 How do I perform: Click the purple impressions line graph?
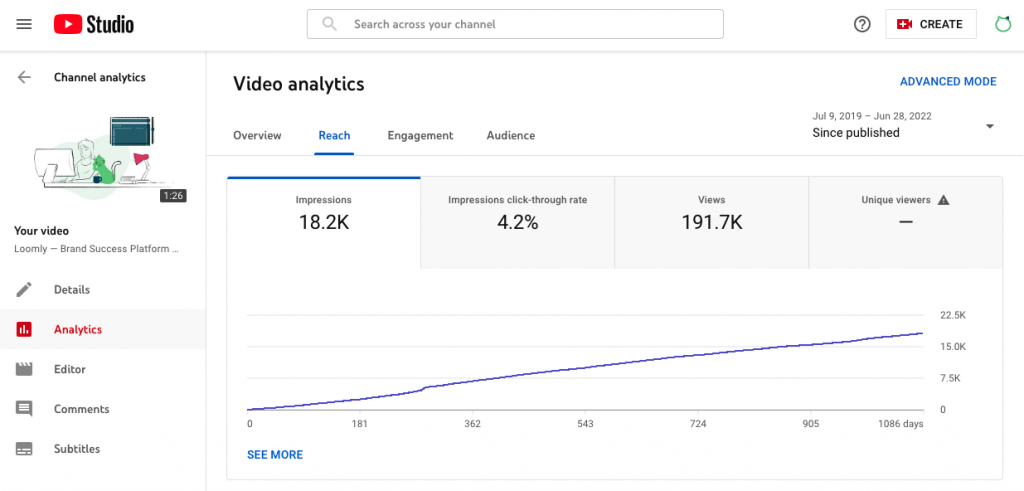pyautogui.click(x=584, y=369)
